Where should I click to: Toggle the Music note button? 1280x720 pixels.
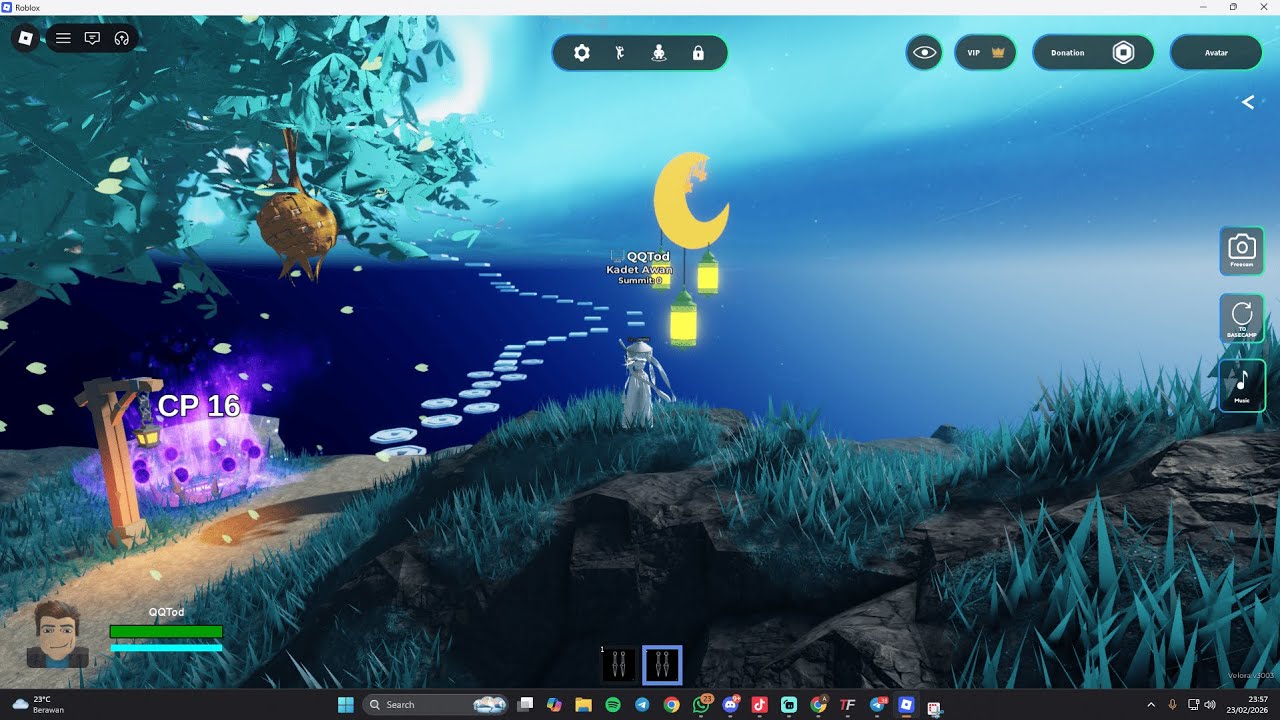point(1242,386)
